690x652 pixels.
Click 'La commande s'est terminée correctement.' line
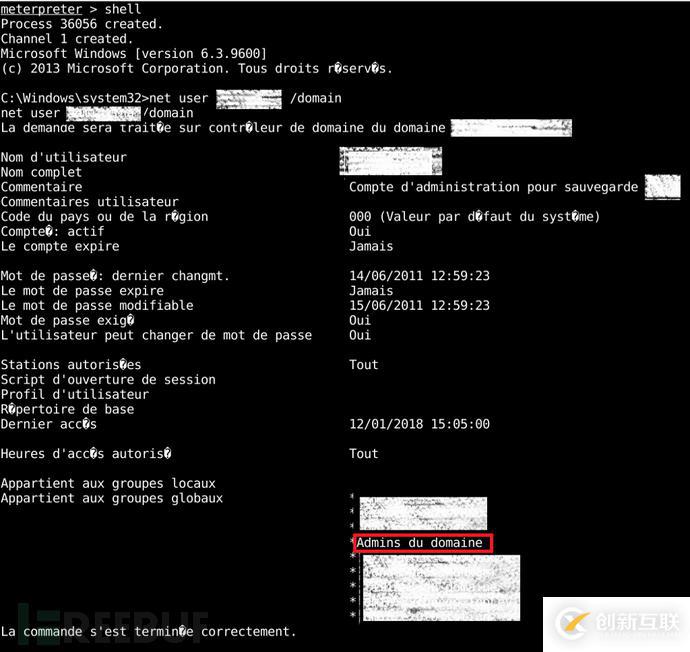click(x=148, y=631)
